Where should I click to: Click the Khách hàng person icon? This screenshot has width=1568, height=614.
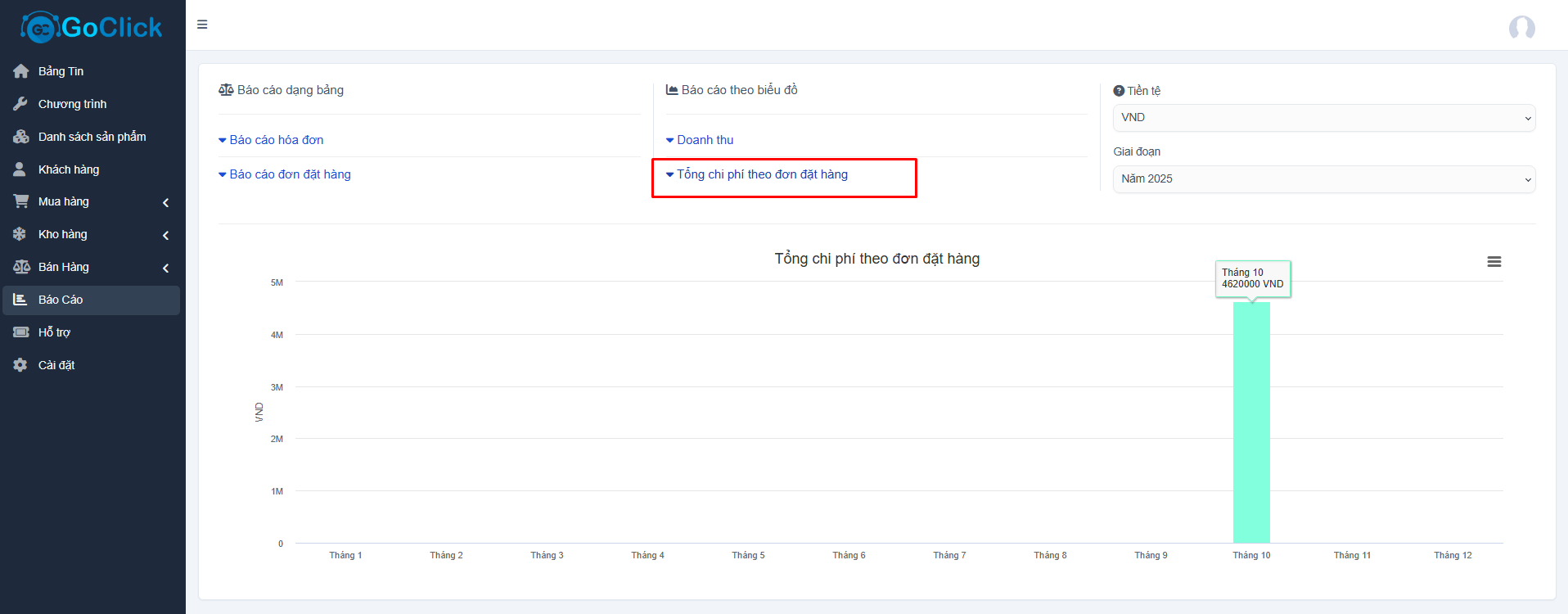20,169
